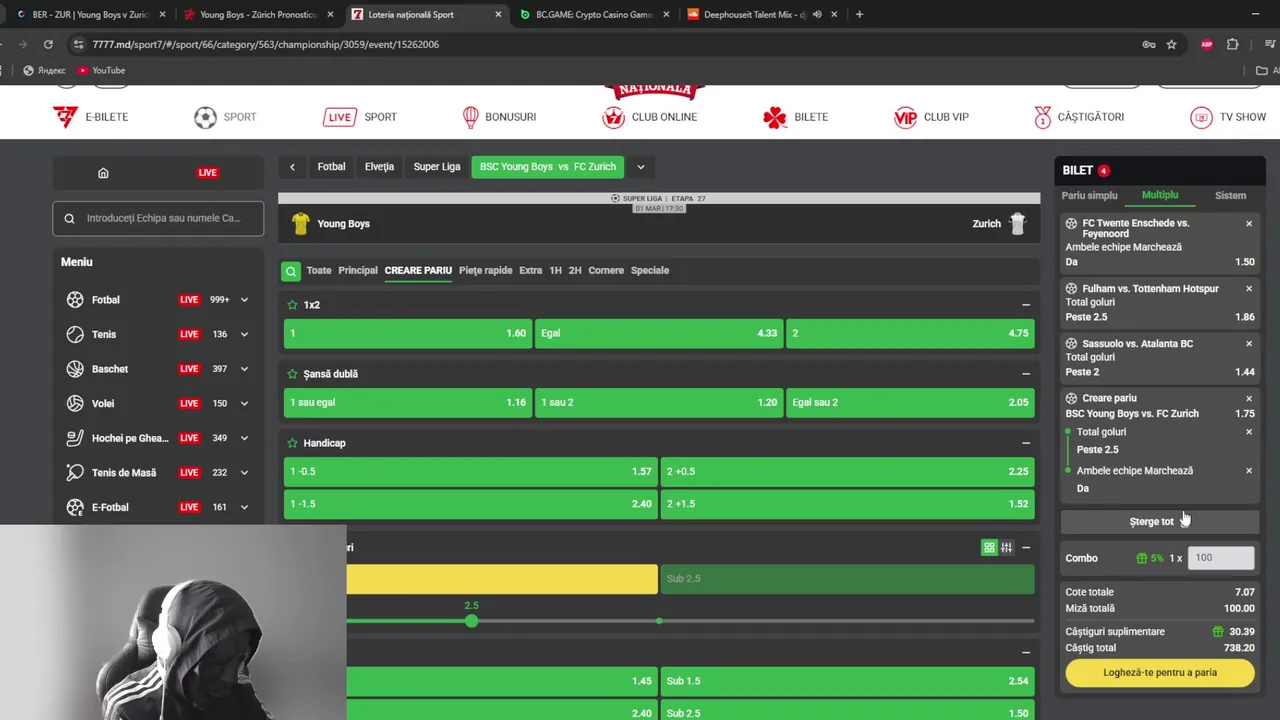This screenshot has width=1280, height=720.
Task: Expand Baschet sport in menu
Action: coord(244,369)
